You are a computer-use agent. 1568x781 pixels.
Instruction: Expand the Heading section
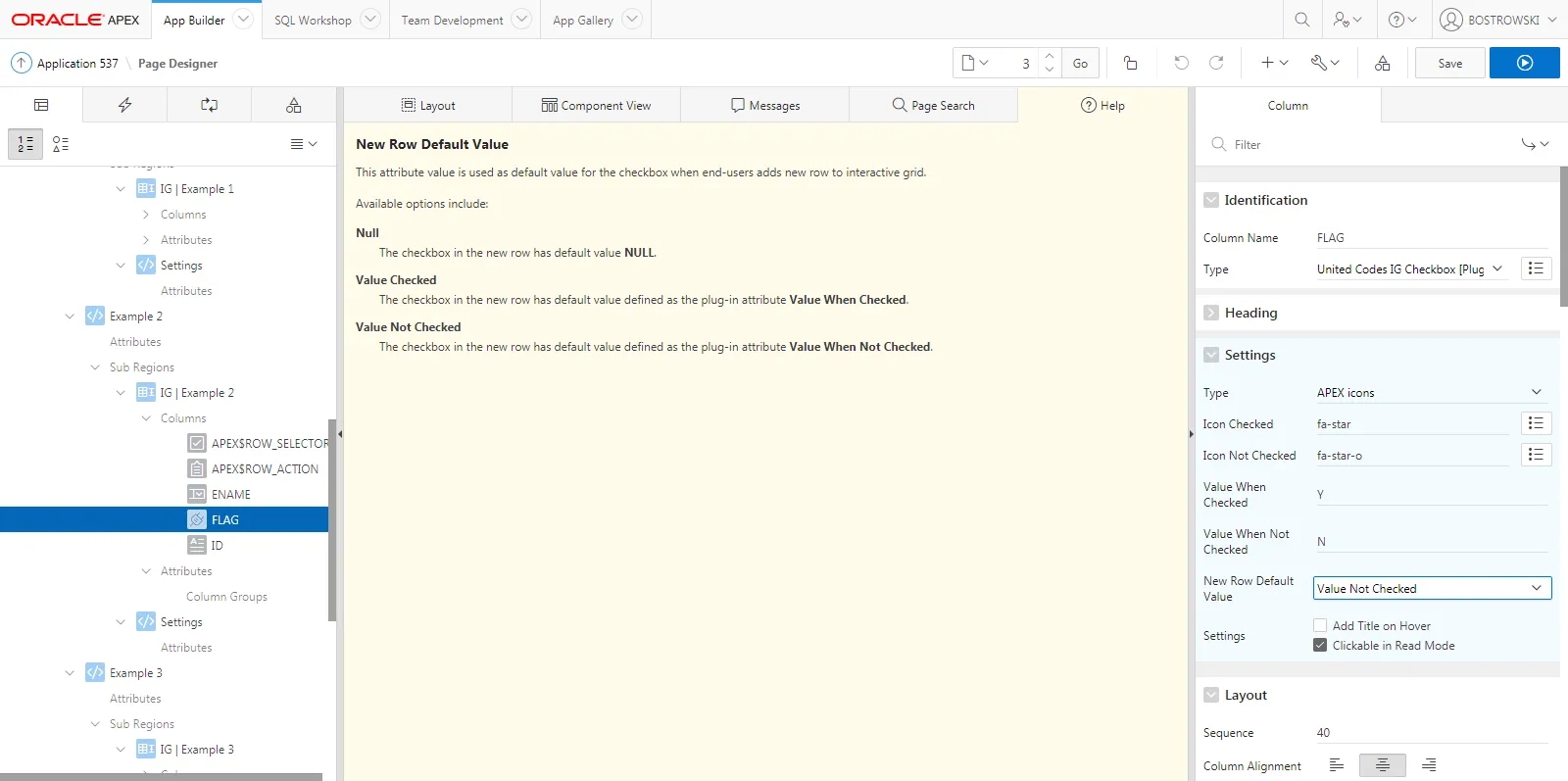coord(1211,313)
